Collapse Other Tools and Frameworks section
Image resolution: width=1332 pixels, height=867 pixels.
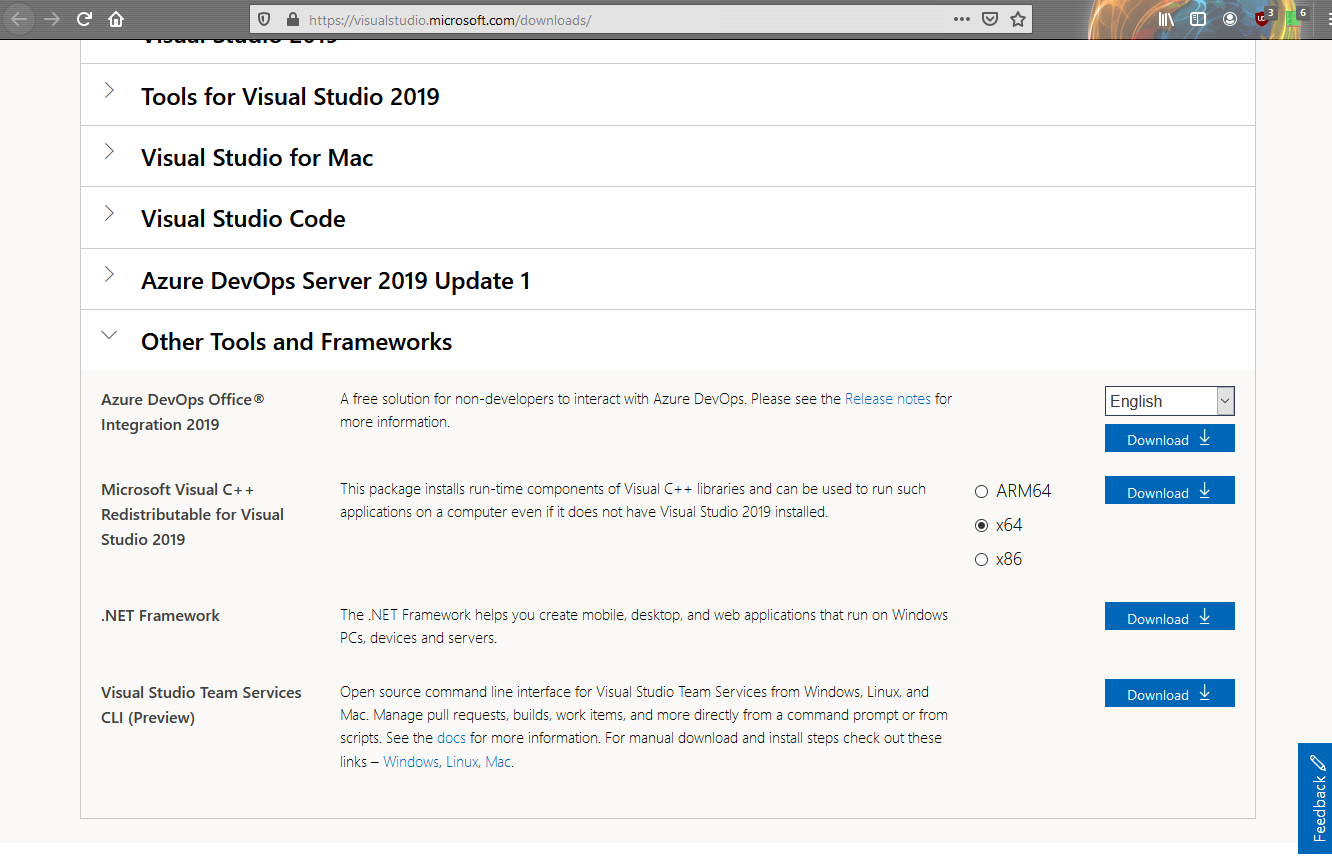[668, 341]
